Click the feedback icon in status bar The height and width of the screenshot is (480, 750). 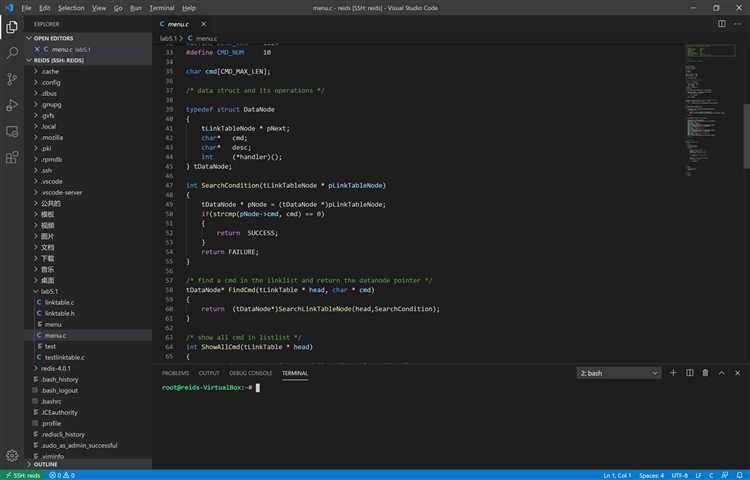(725, 475)
